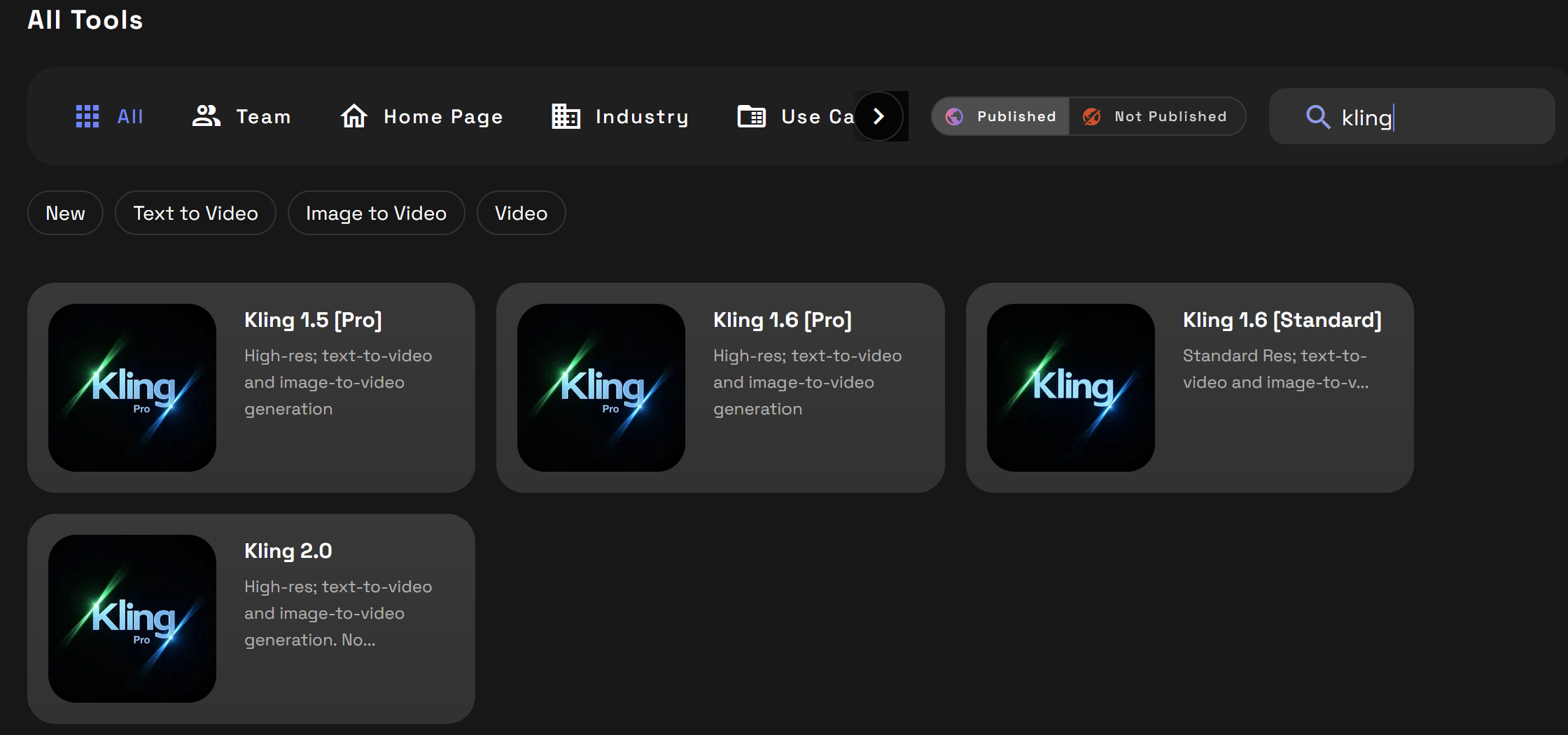Click the Kling 1.6 [Standard] title
Screen dimensions: 1568x735
[x=1282, y=320]
